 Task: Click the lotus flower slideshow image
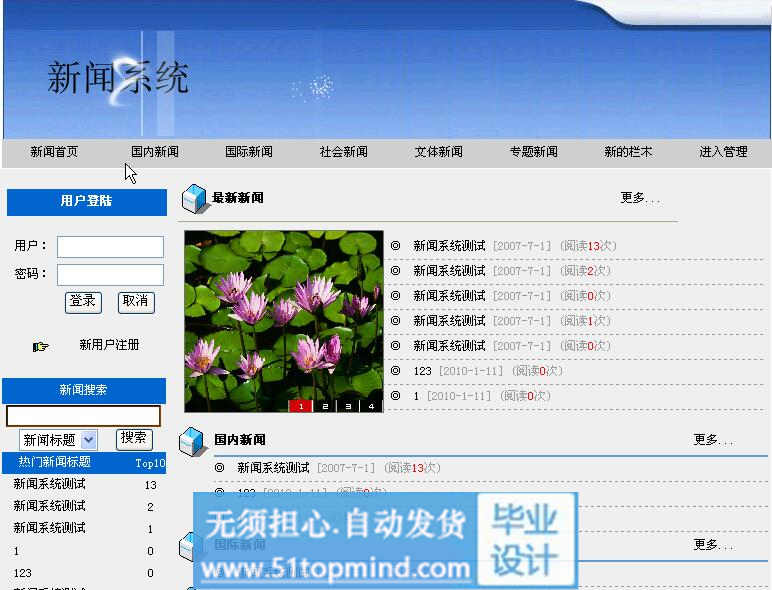point(284,321)
